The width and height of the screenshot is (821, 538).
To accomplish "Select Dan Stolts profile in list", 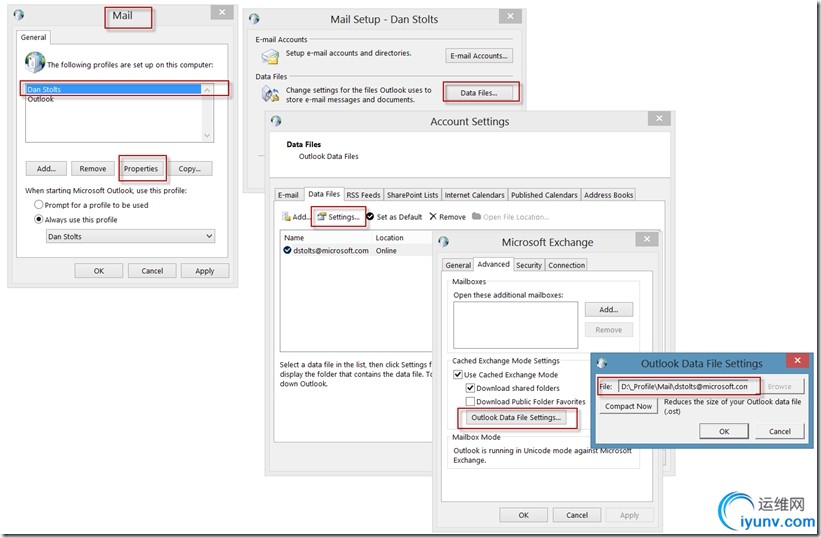I will coord(114,89).
